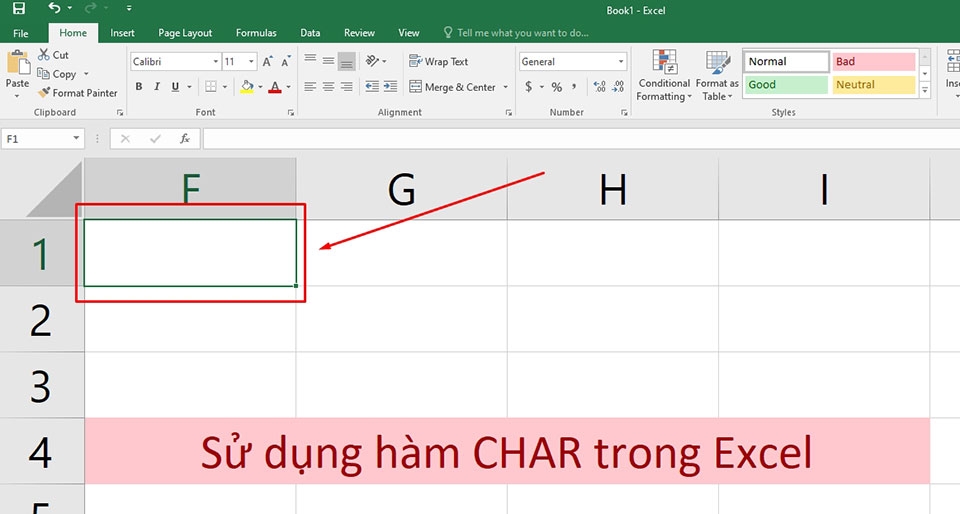Screen dimensions: 960x514
Task: Open the Calibri font name dropdown
Action: click(x=216, y=62)
